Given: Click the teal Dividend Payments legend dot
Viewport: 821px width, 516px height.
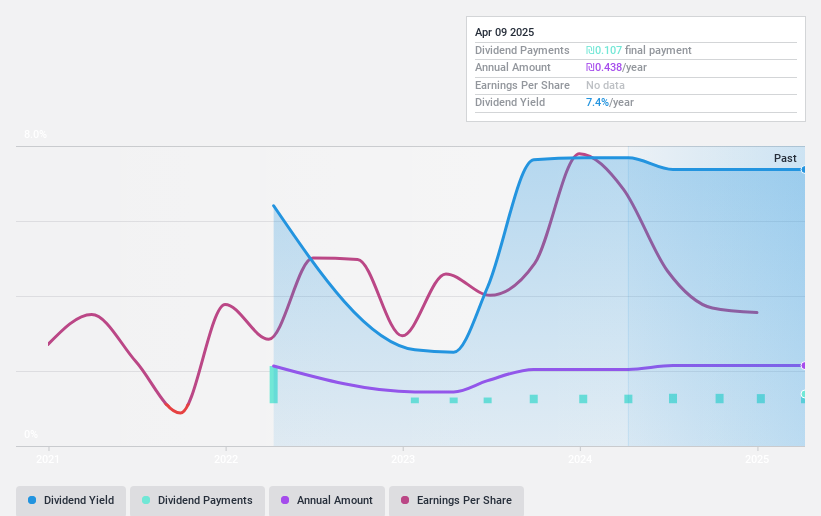Looking at the screenshot, I should 146,500.
